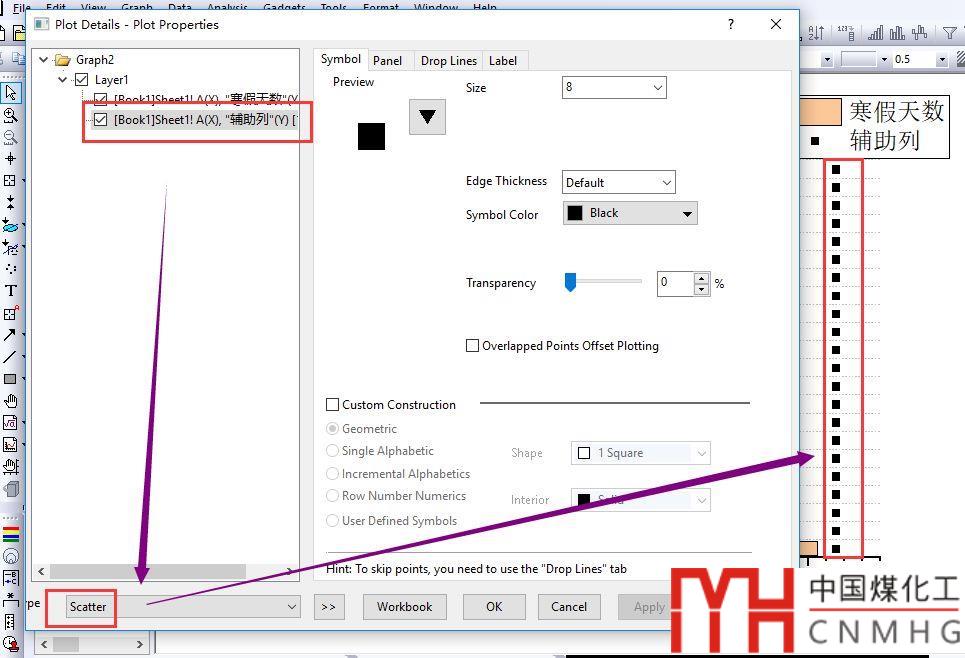Viewport: 965px width, 658px height.
Task: Click the color palette stripes icon
Action: click(x=10, y=534)
